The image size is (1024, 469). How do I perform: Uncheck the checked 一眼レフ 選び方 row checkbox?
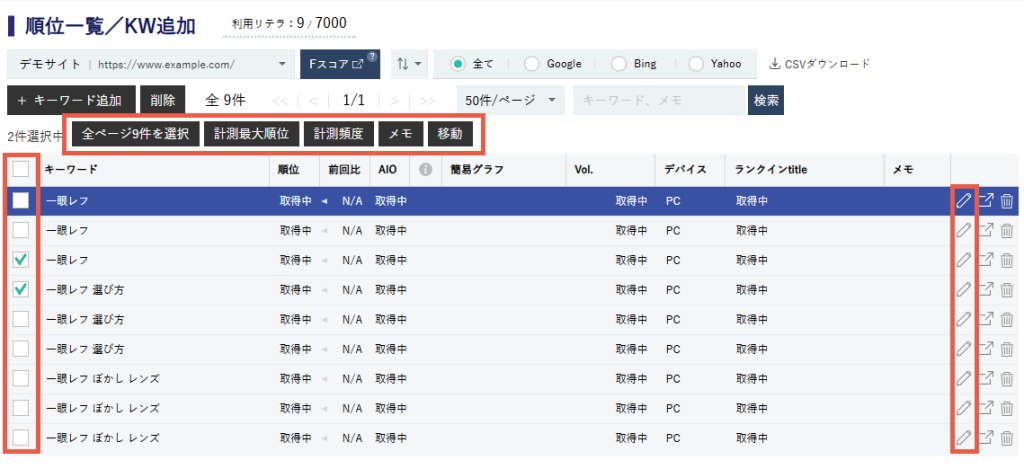pyautogui.click(x=21, y=290)
